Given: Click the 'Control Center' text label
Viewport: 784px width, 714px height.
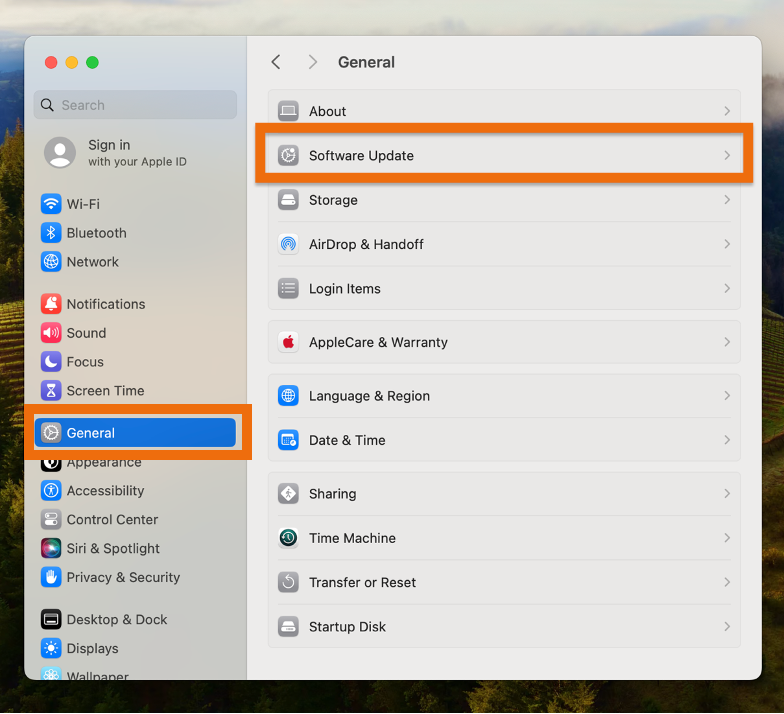Looking at the screenshot, I should coord(112,520).
